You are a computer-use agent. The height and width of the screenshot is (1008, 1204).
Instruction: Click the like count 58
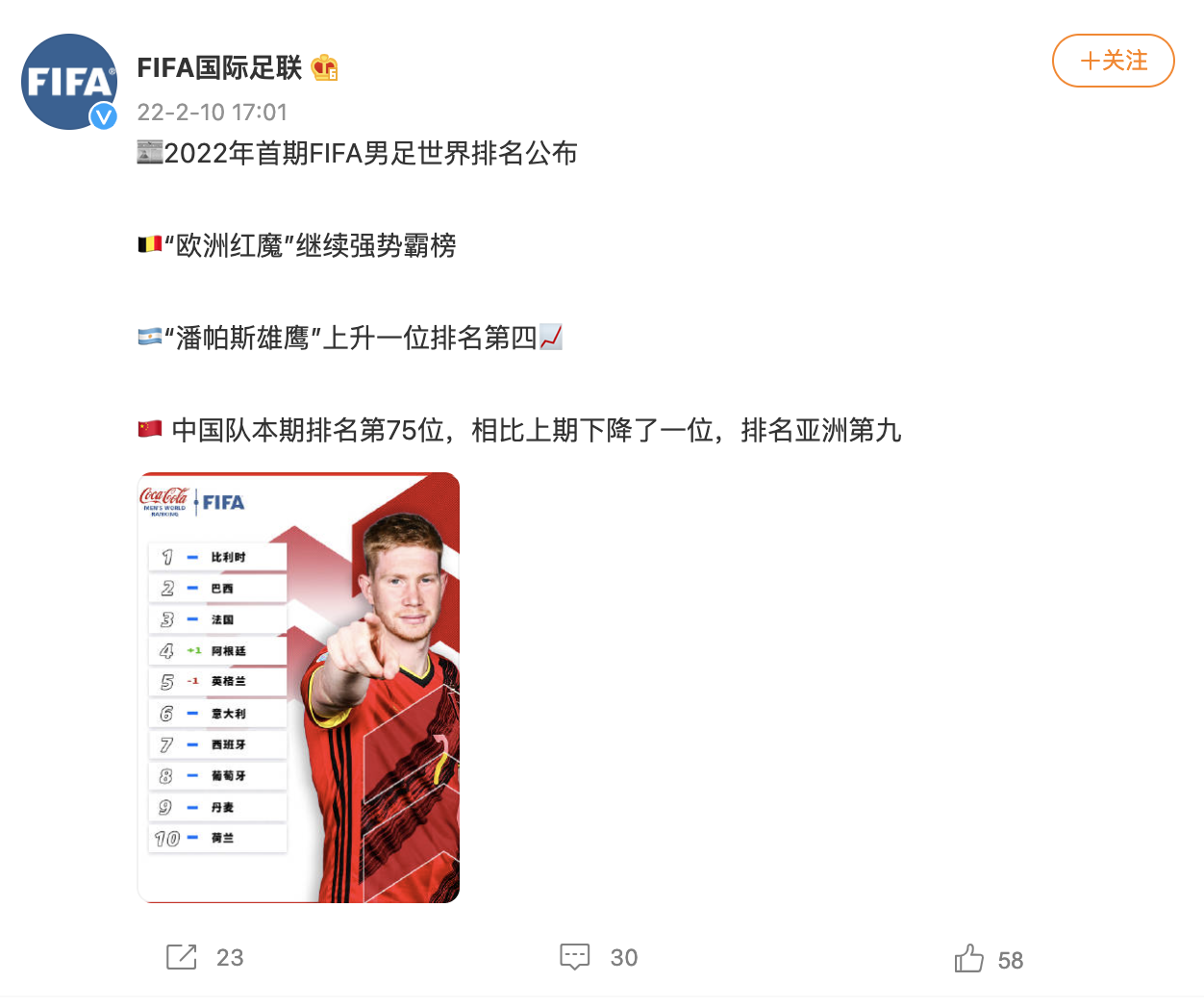(1011, 961)
